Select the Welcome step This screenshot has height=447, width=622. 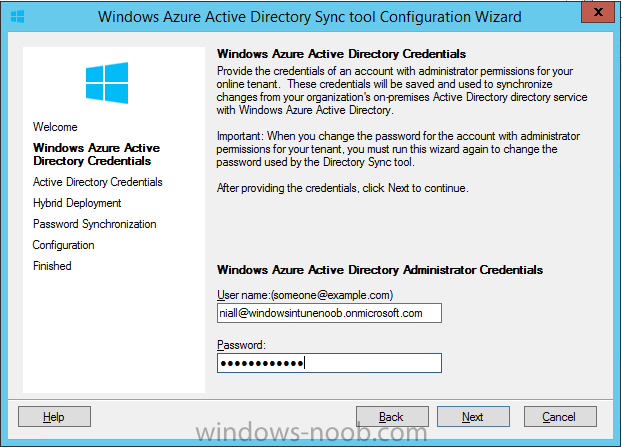tap(55, 127)
